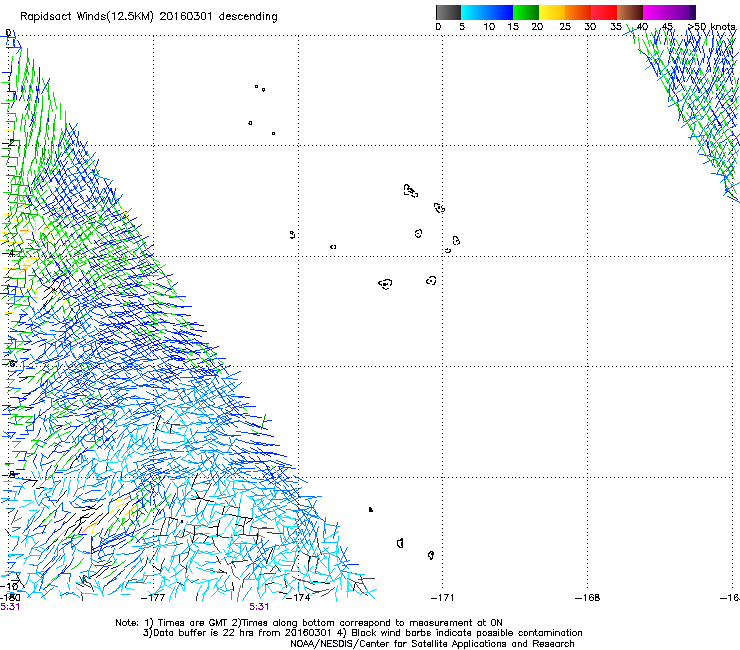Click the 'NOAA/NESDIS/Center for Satellite Applications and Research' credit
The width and height of the screenshot is (740, 650).
(432, 644)
